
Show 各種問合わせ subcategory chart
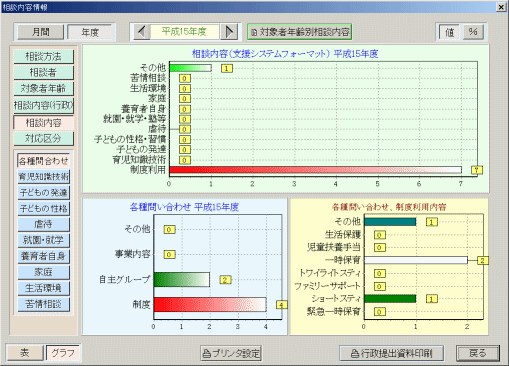44,161
